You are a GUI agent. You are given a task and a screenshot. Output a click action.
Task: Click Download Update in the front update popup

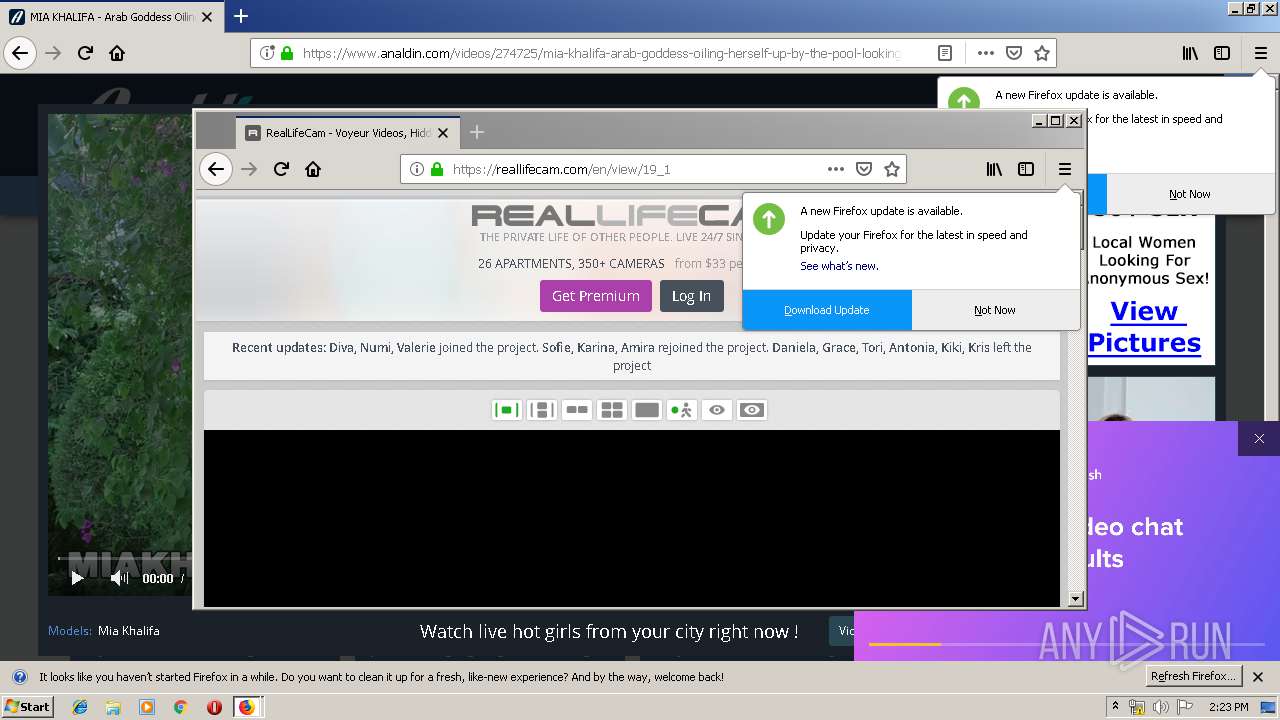click(x=827, y=310)
